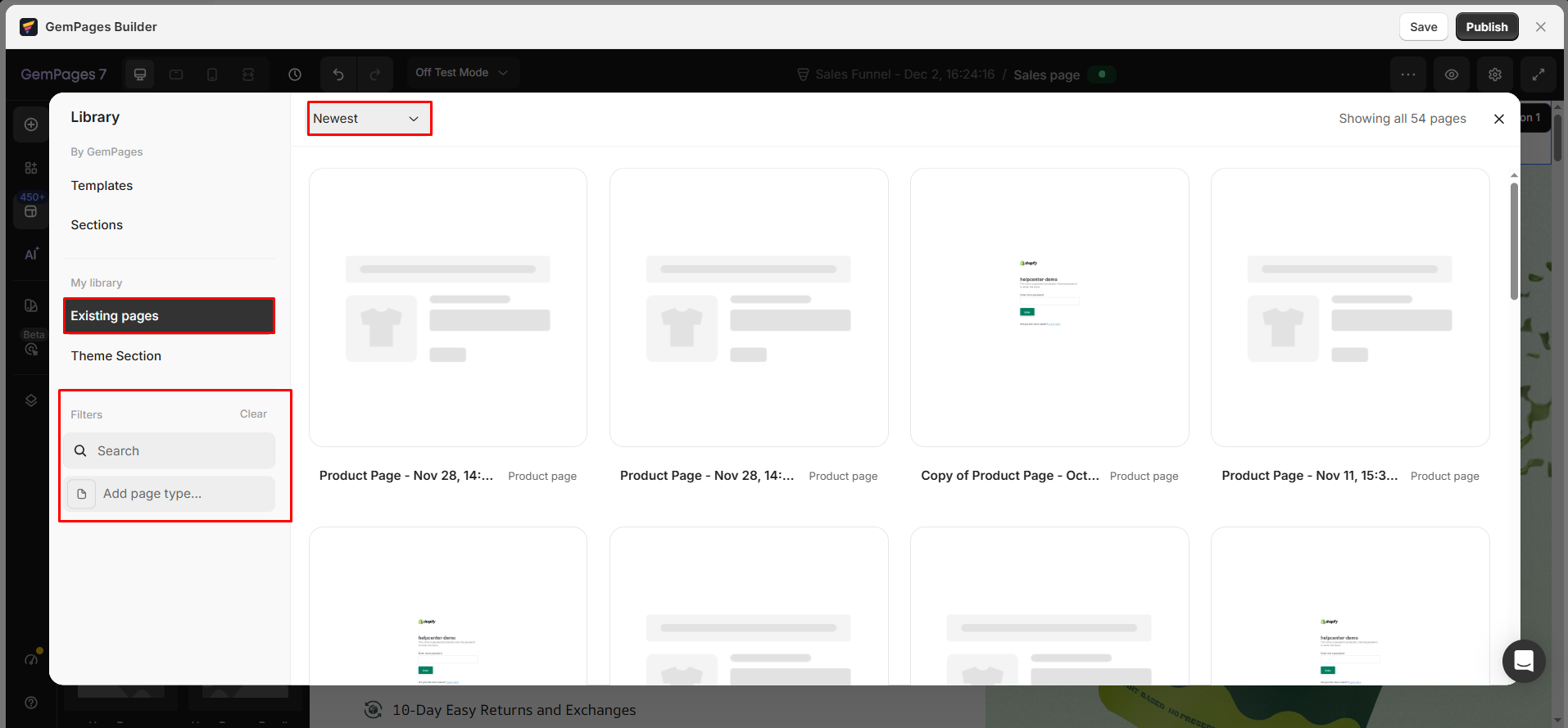The height and width of the screenshot is (728, 1568).
Task: Click the preview eye icon
Action: 1452,75
